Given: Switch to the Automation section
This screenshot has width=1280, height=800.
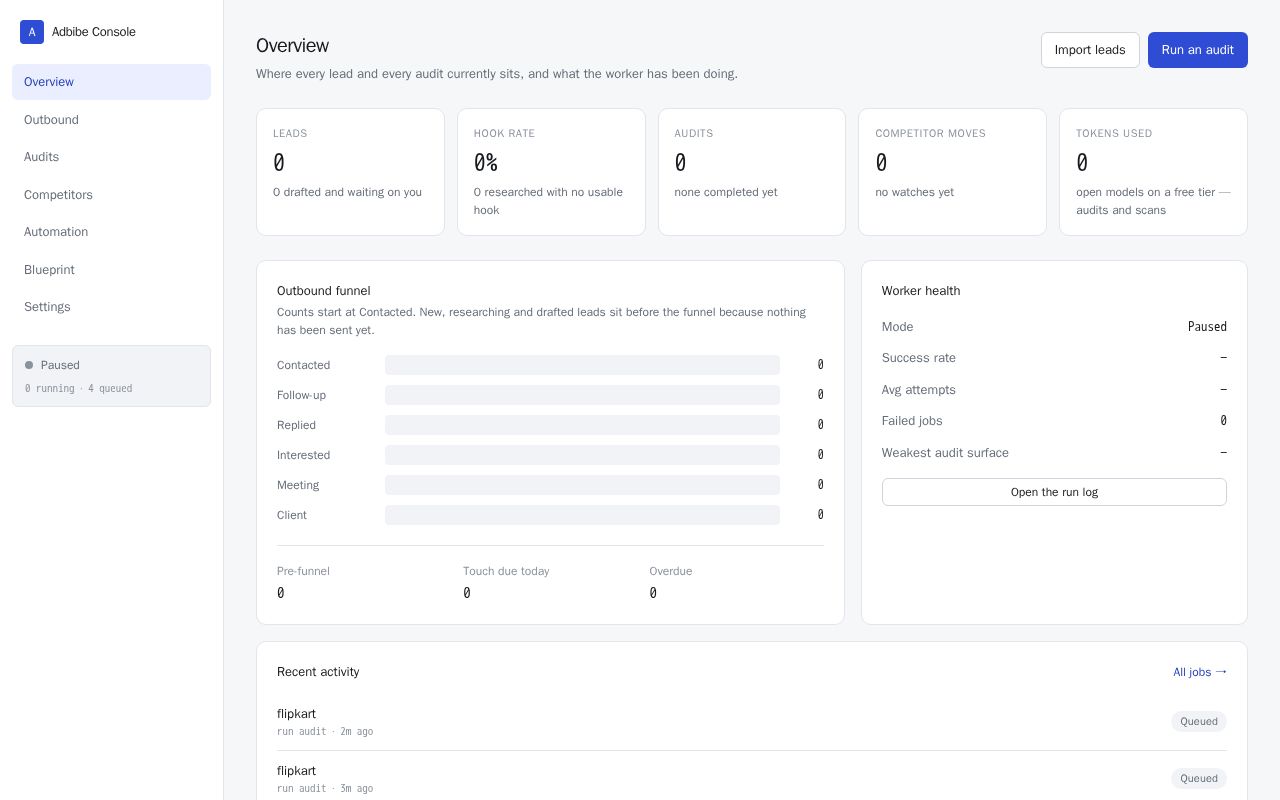Looking at the screenshot, I should click(x=111, y=232).
